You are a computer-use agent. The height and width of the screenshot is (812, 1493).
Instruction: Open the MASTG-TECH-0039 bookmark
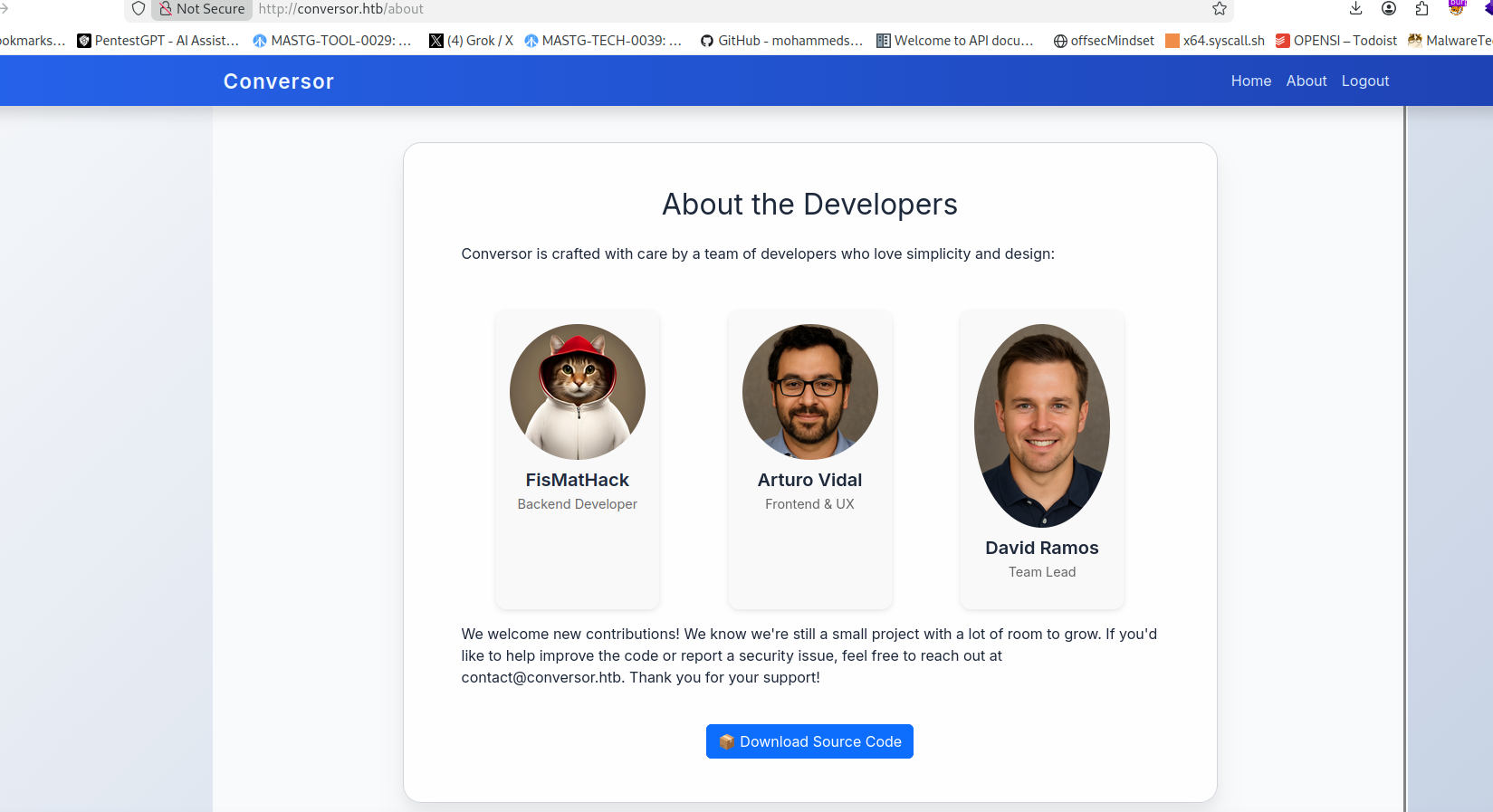tap(603, 41)
